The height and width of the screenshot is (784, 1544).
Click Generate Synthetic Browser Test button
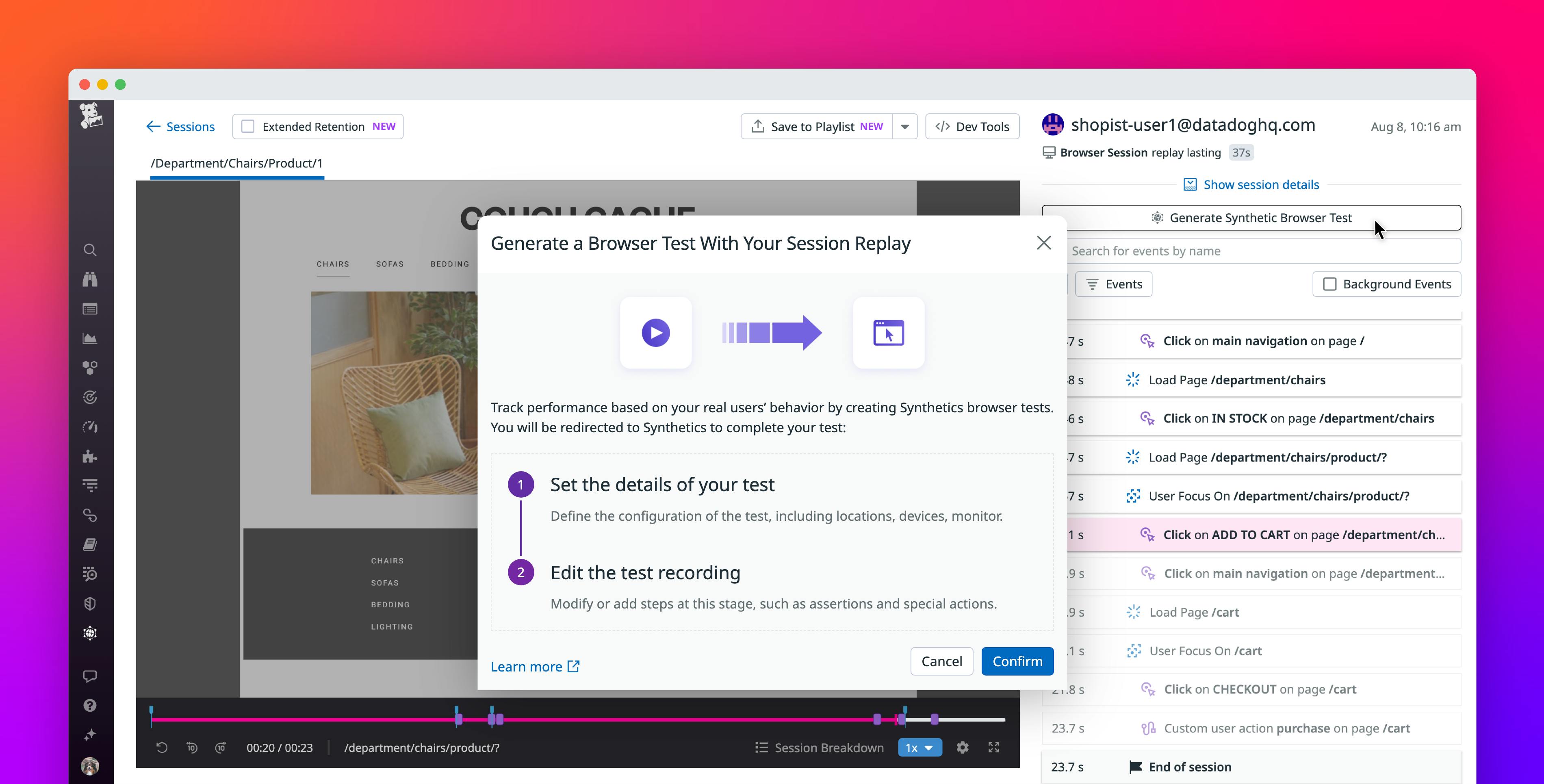pyautogui.click(x=1251, y=218)
